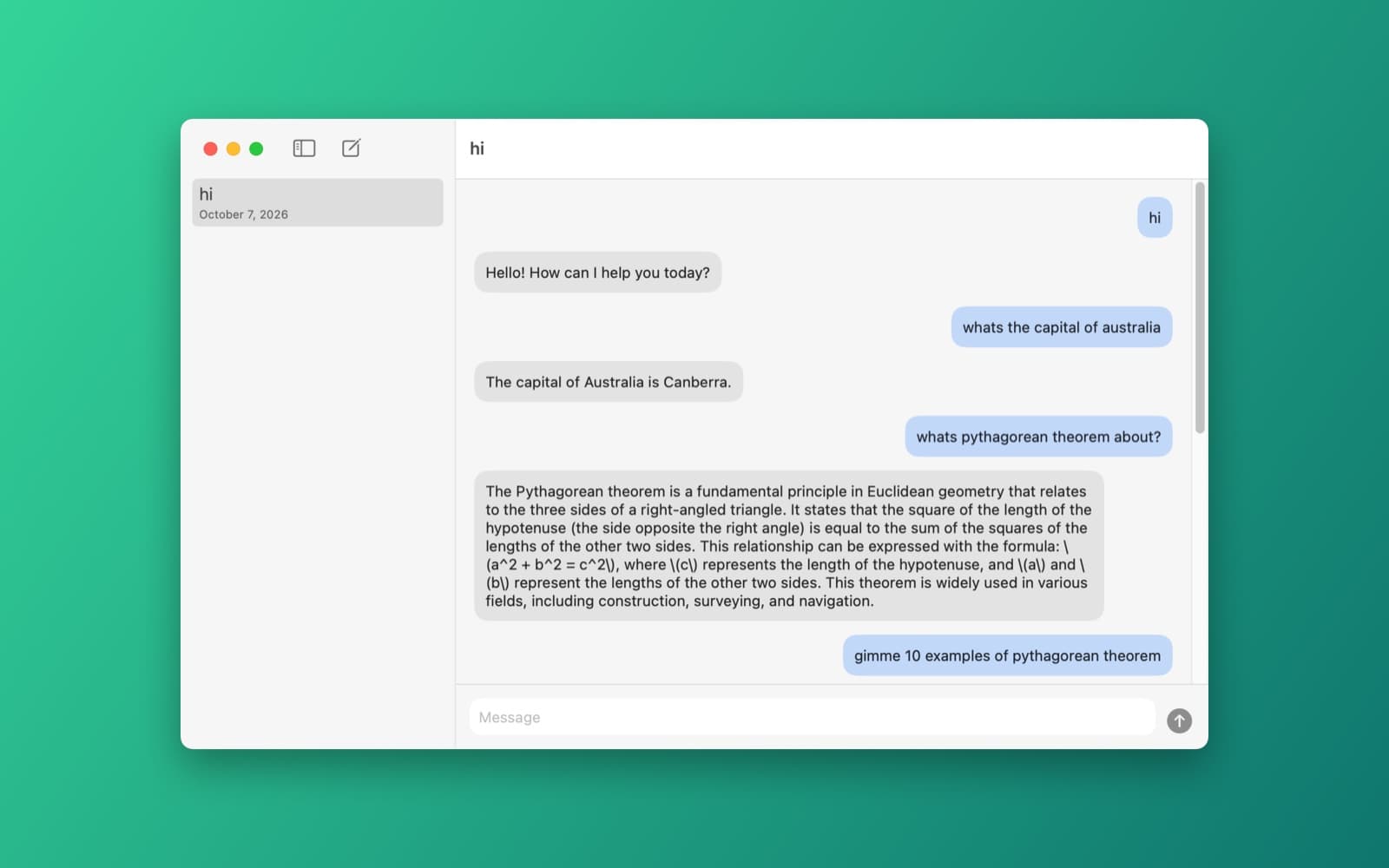Select the 'hi' user message bubble
Image resolution: width=1389 pixels, height=868 pixels.
point(1155,218)
